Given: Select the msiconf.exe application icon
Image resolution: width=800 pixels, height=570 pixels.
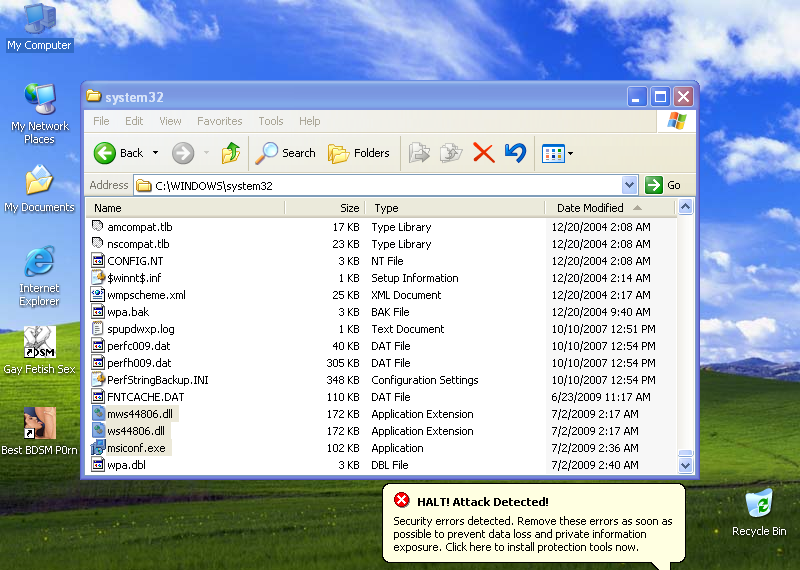Looking at the screenshot, I should 98,448.
